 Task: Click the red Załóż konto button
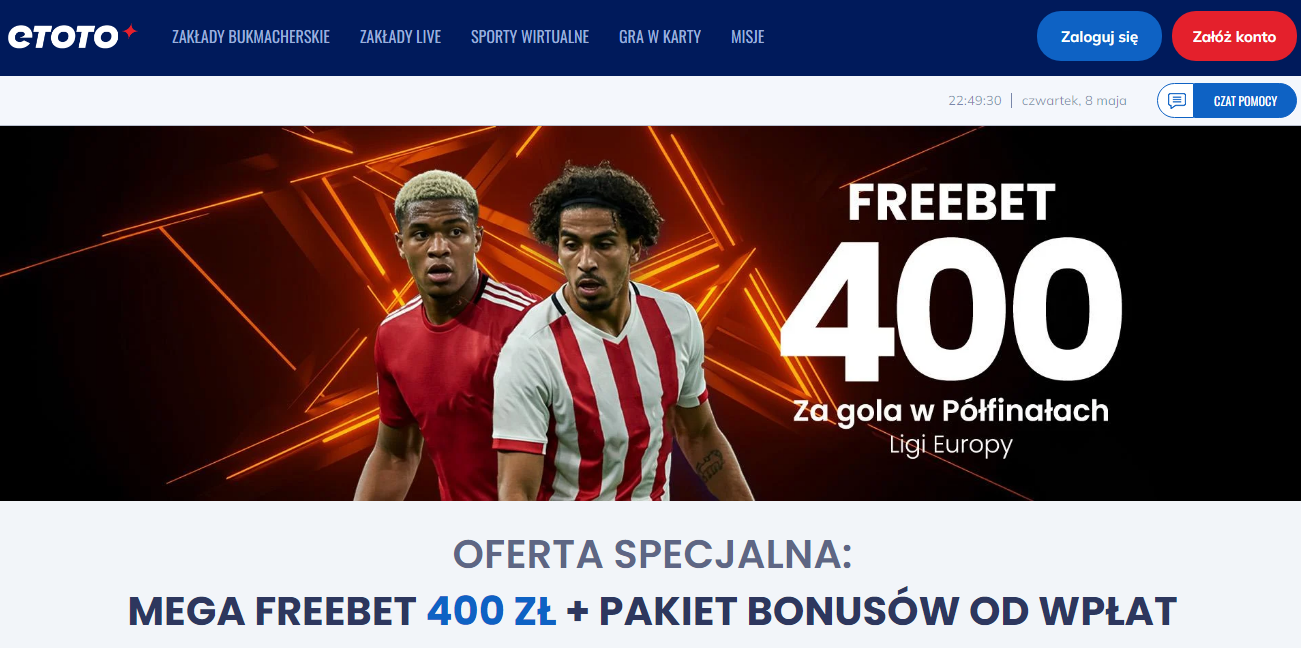[x=1234, y=37]
